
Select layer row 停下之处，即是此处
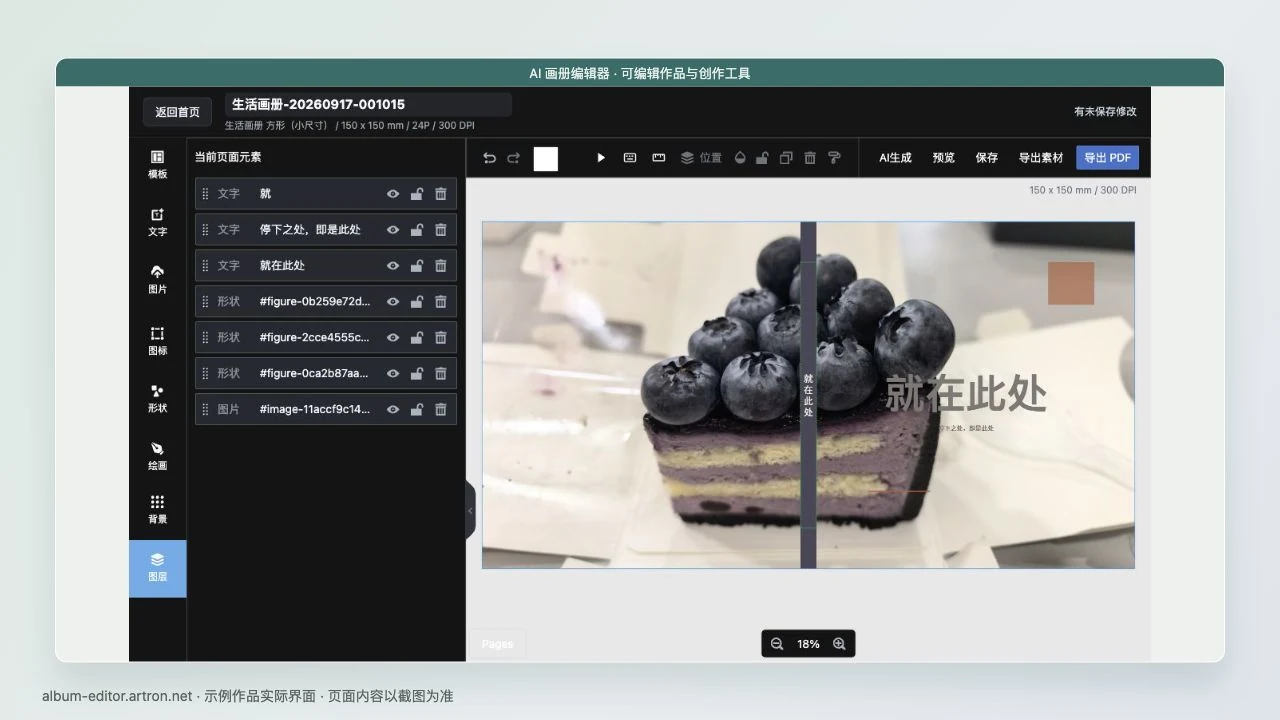(326, 229)
